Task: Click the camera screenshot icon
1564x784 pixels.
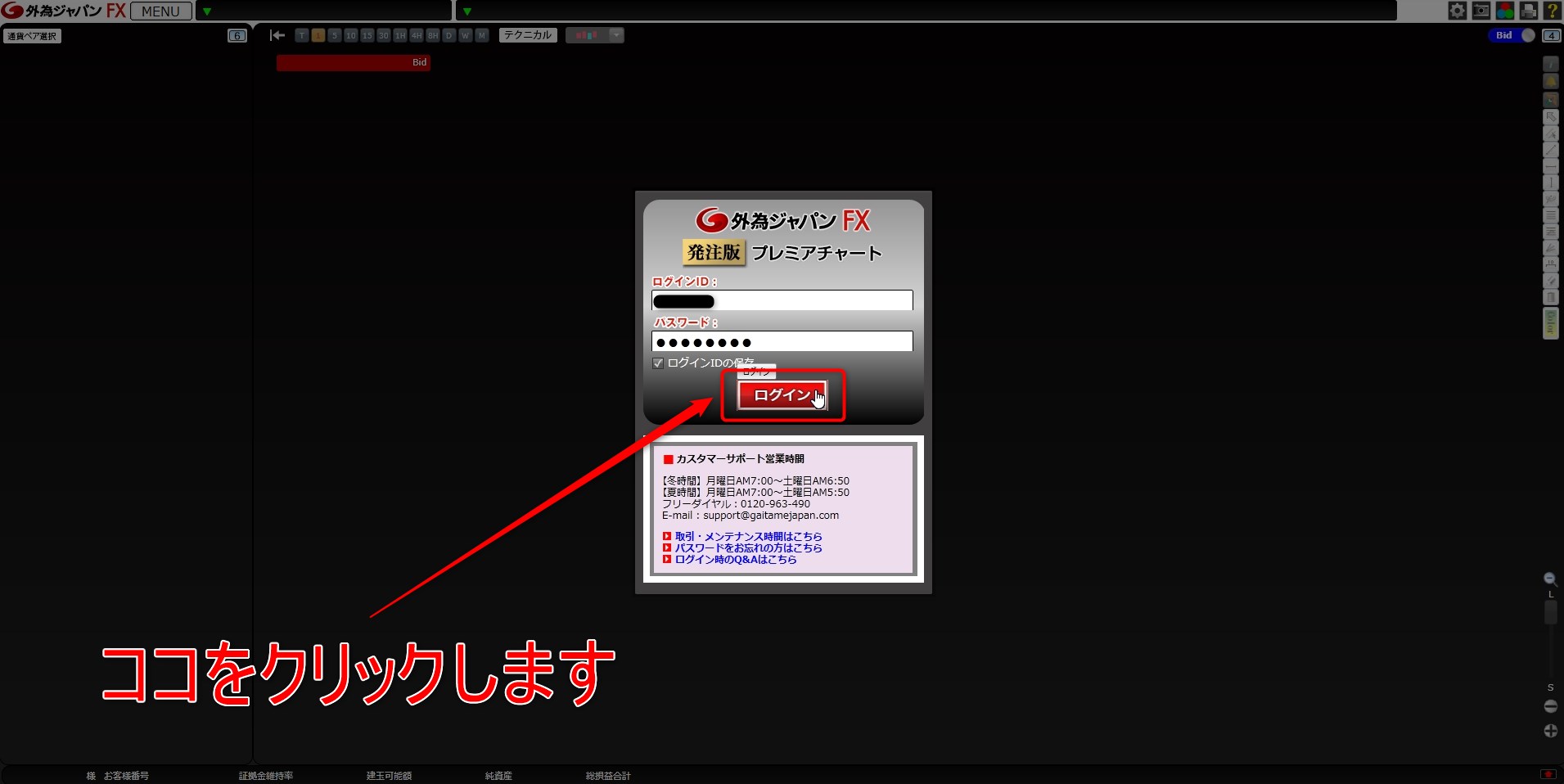Action: pyautogui.click(x=1481, y=11)
